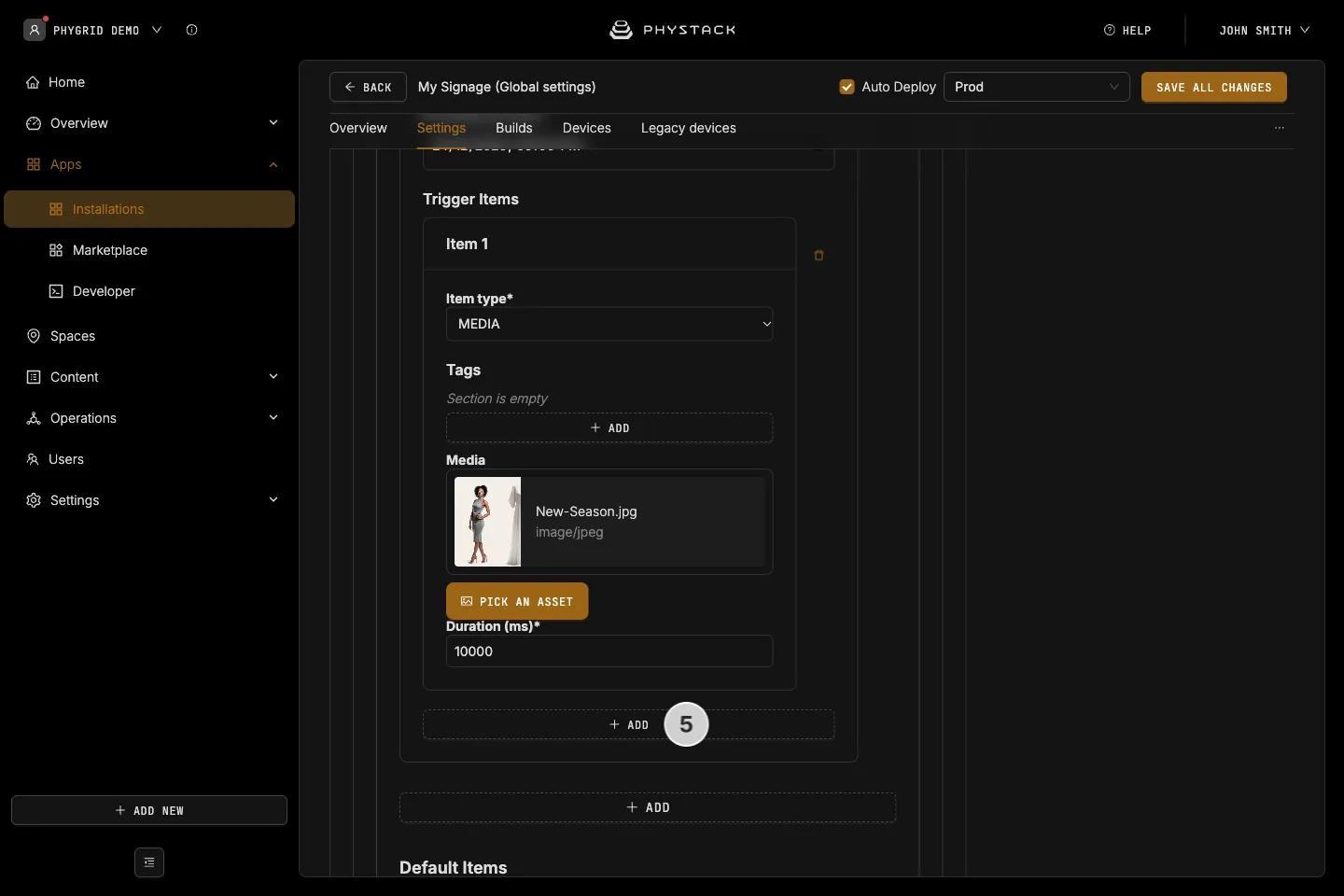Switch to the Overview tab
This screenshot has width=1344, height=896.
tap(358, 128)
